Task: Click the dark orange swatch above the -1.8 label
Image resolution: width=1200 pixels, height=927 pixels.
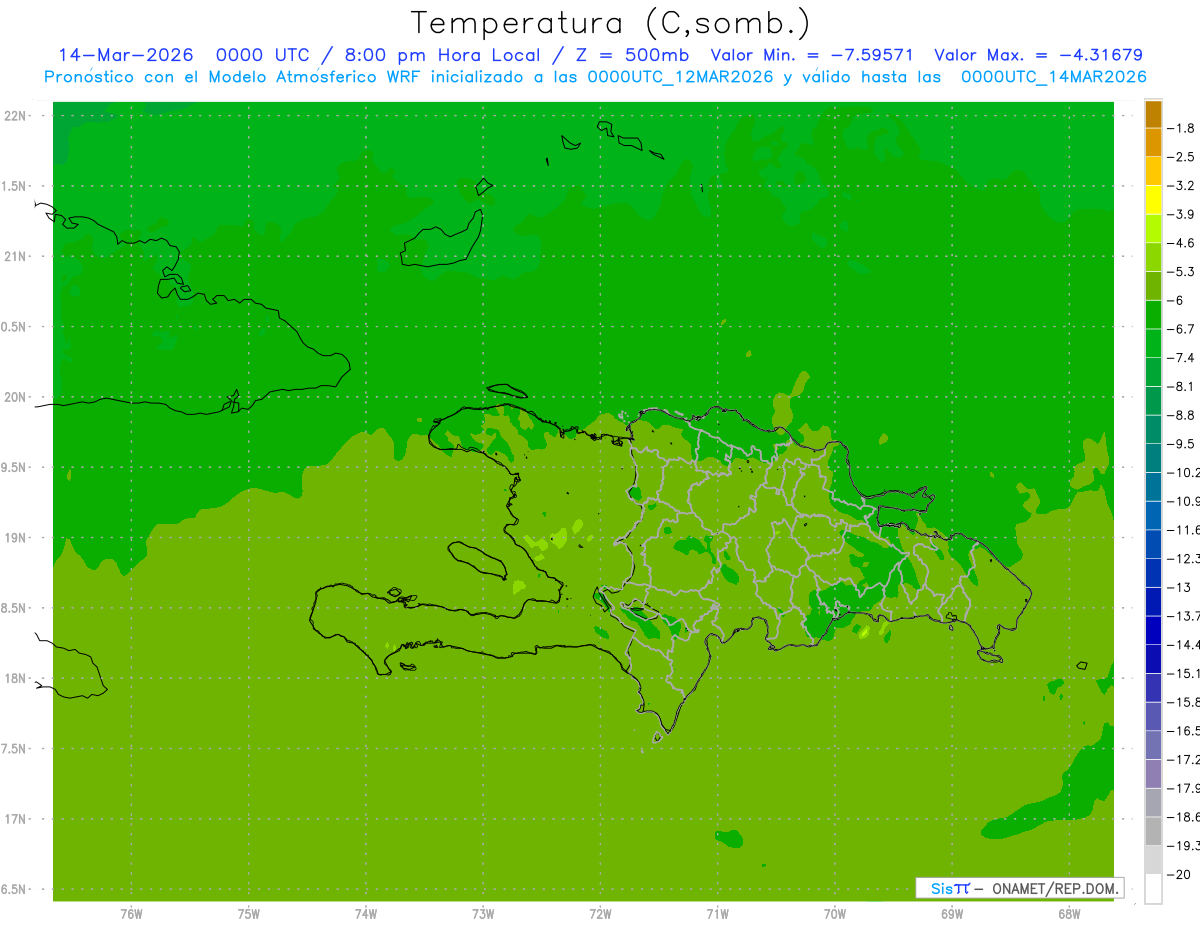Action: click(x=1153, y=114)
